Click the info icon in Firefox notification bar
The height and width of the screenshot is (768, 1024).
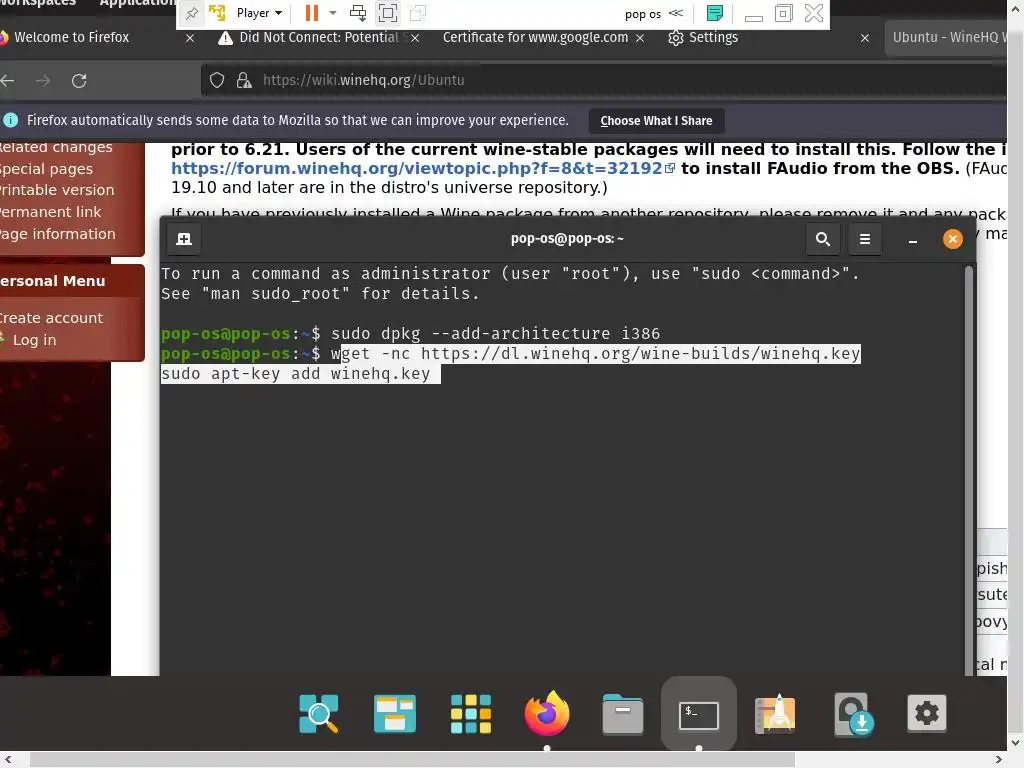(10, 120)
